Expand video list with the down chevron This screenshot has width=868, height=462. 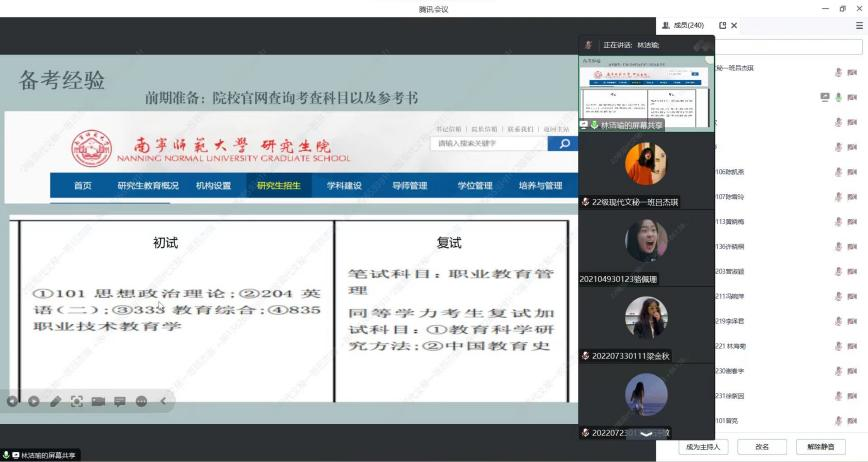pos(646,433)
